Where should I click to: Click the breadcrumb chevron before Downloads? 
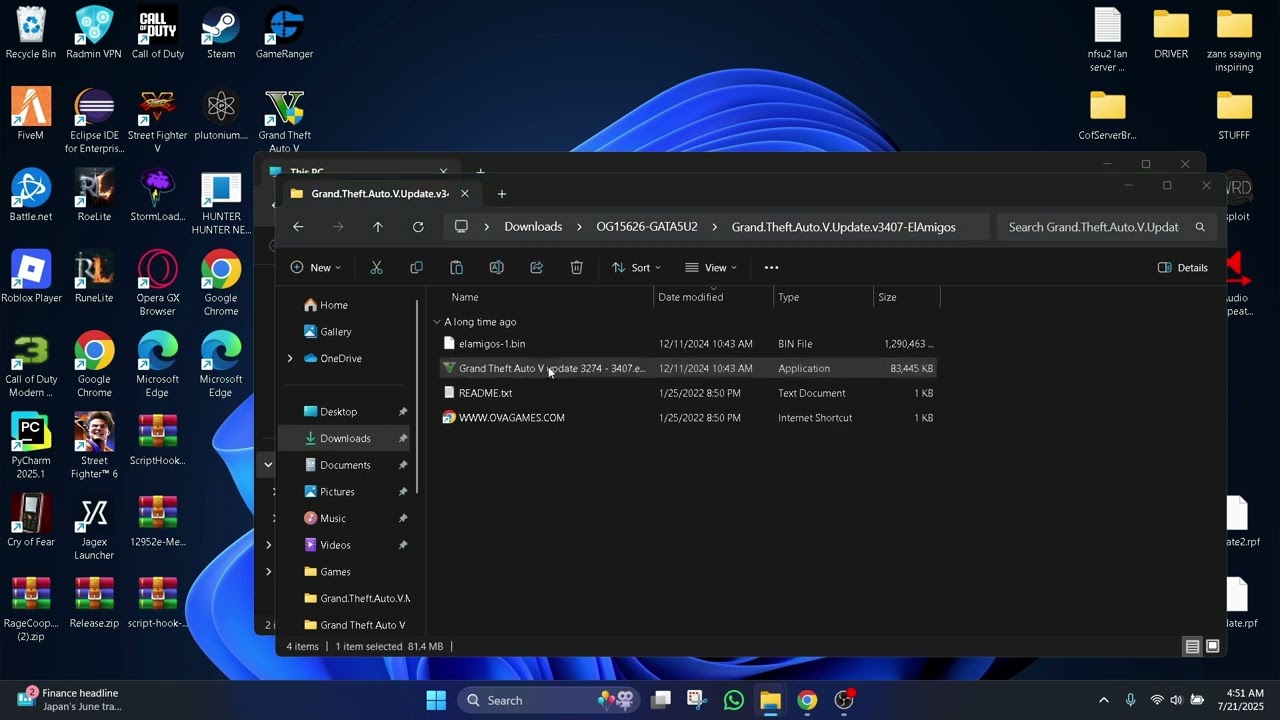point(486,227)
